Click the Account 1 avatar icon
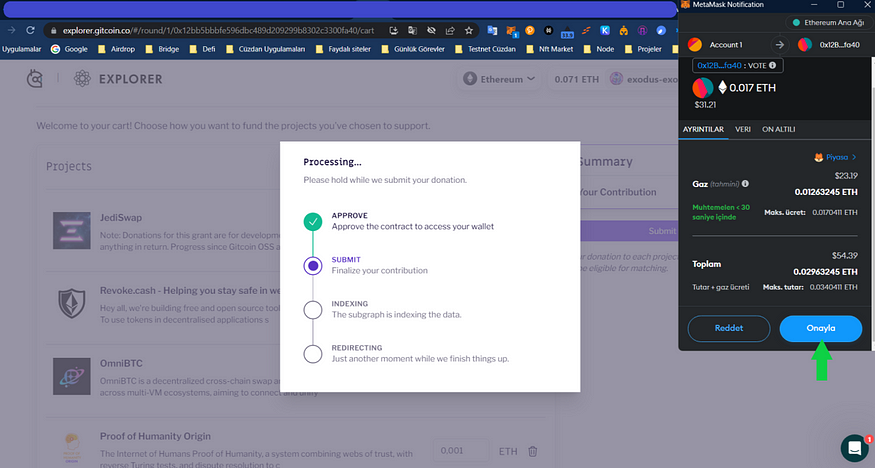The image size is (875, 468). (x=695, y=45)
